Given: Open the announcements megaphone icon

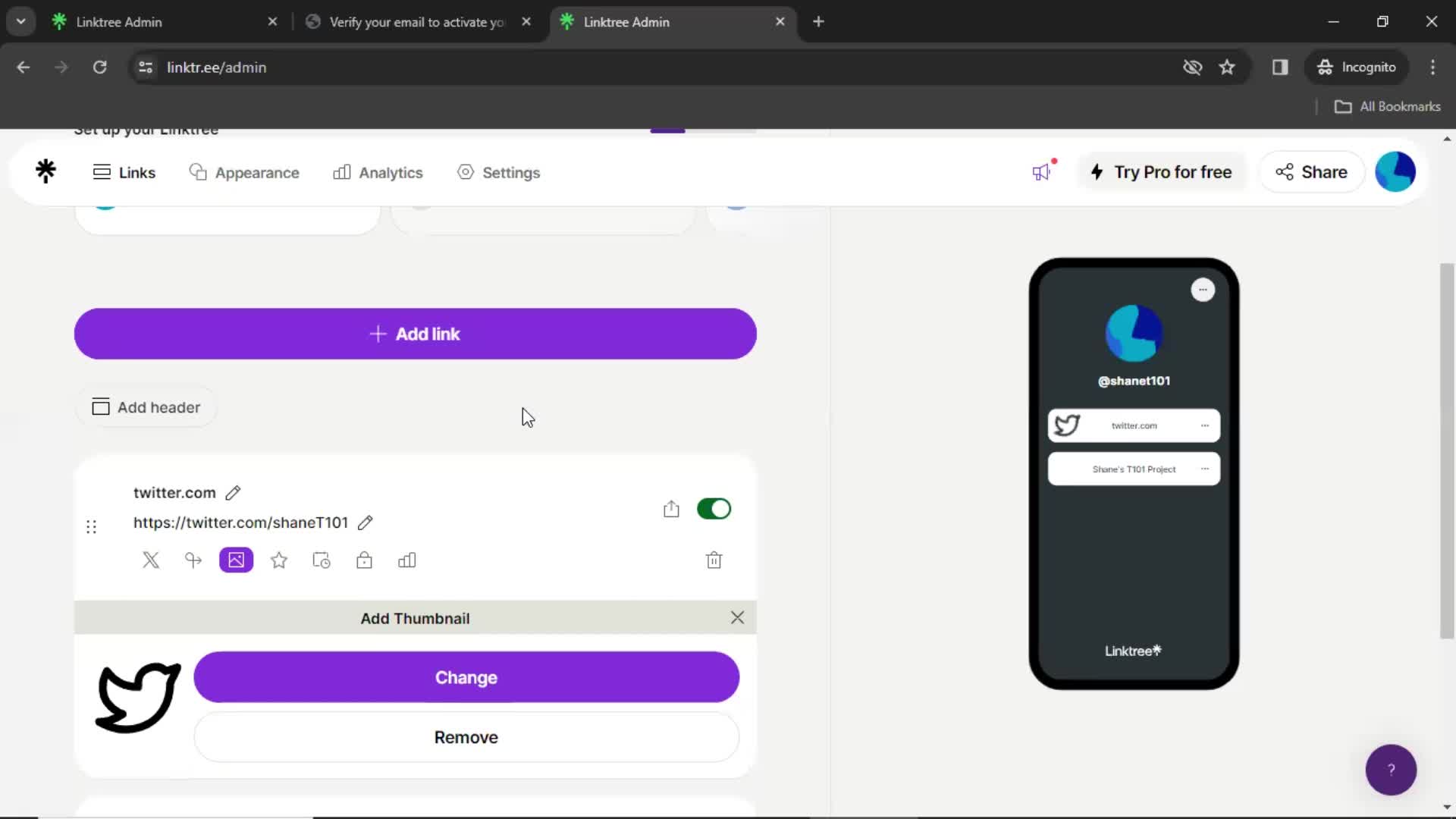Looking at the screenshot, I should [x=1042, y=172].
